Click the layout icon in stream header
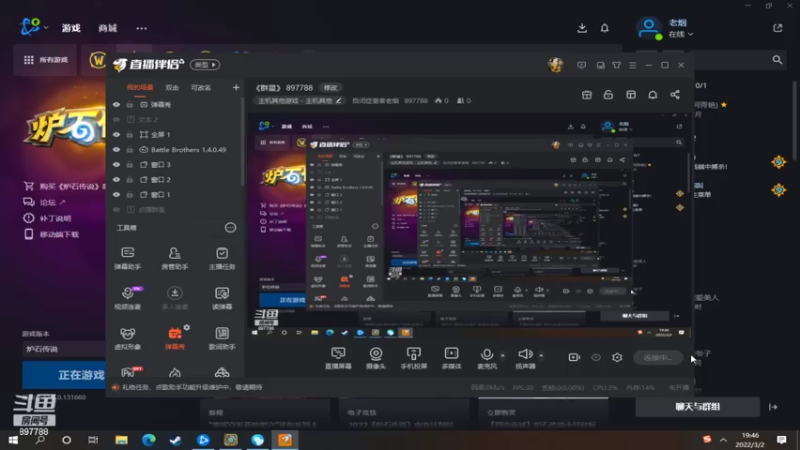Viewport: 800px width, 450px height. pos(631,95)
